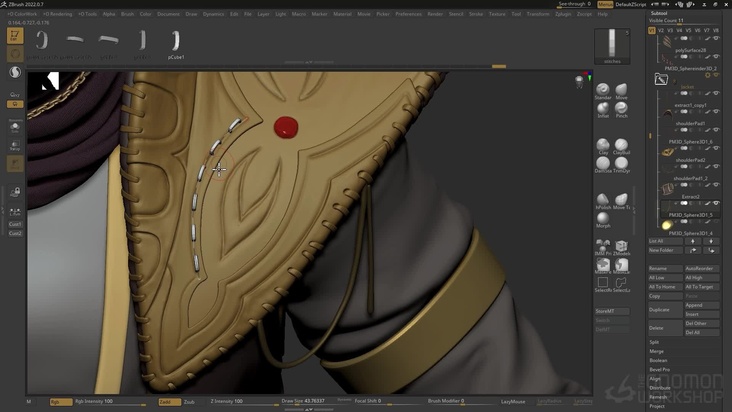Image resolution: width=732 pixels, height=412 pixels.
Task: Select the pCube1 insert mesh
Action: coord(175,40)
